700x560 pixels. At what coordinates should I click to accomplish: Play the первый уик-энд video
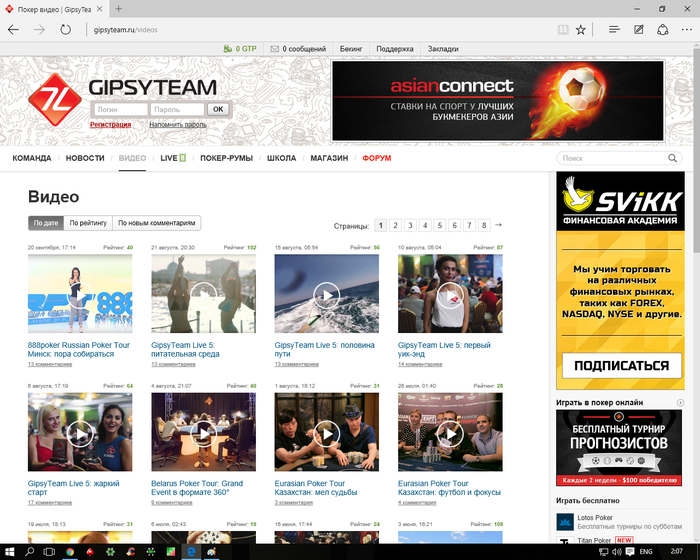450,295
